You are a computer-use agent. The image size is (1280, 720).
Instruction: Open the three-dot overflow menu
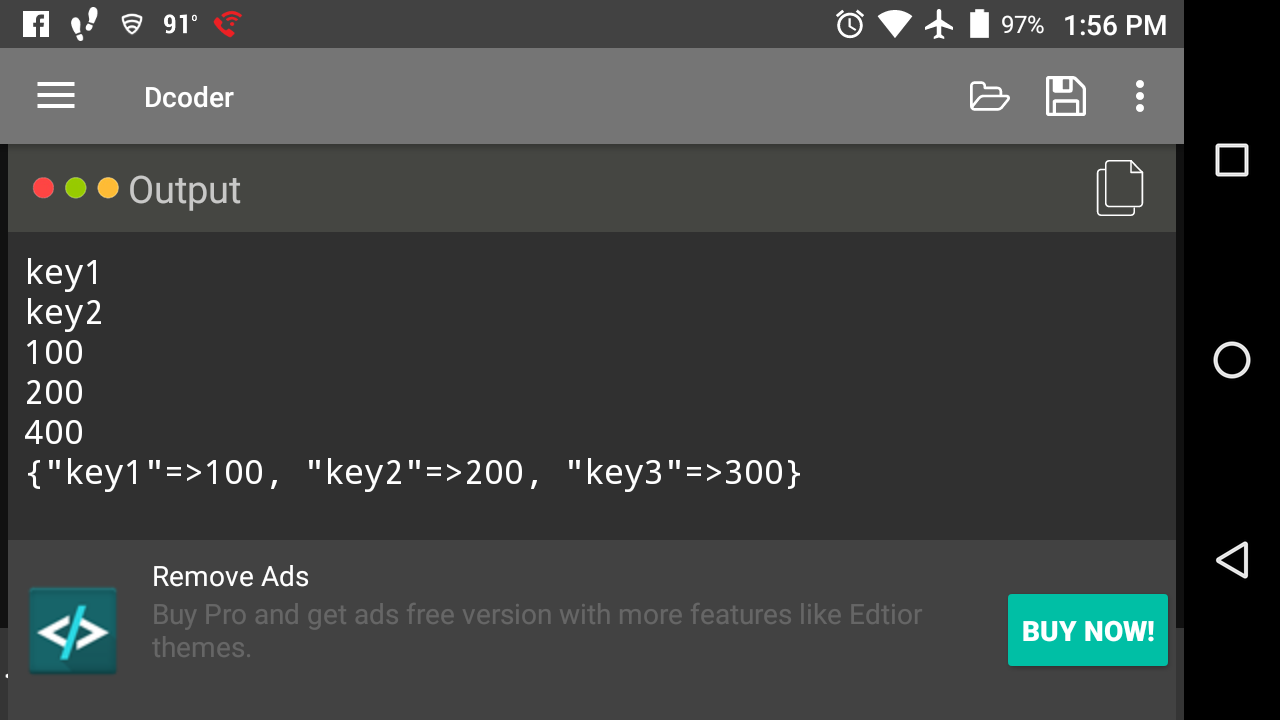click(x=1139, y=96)
